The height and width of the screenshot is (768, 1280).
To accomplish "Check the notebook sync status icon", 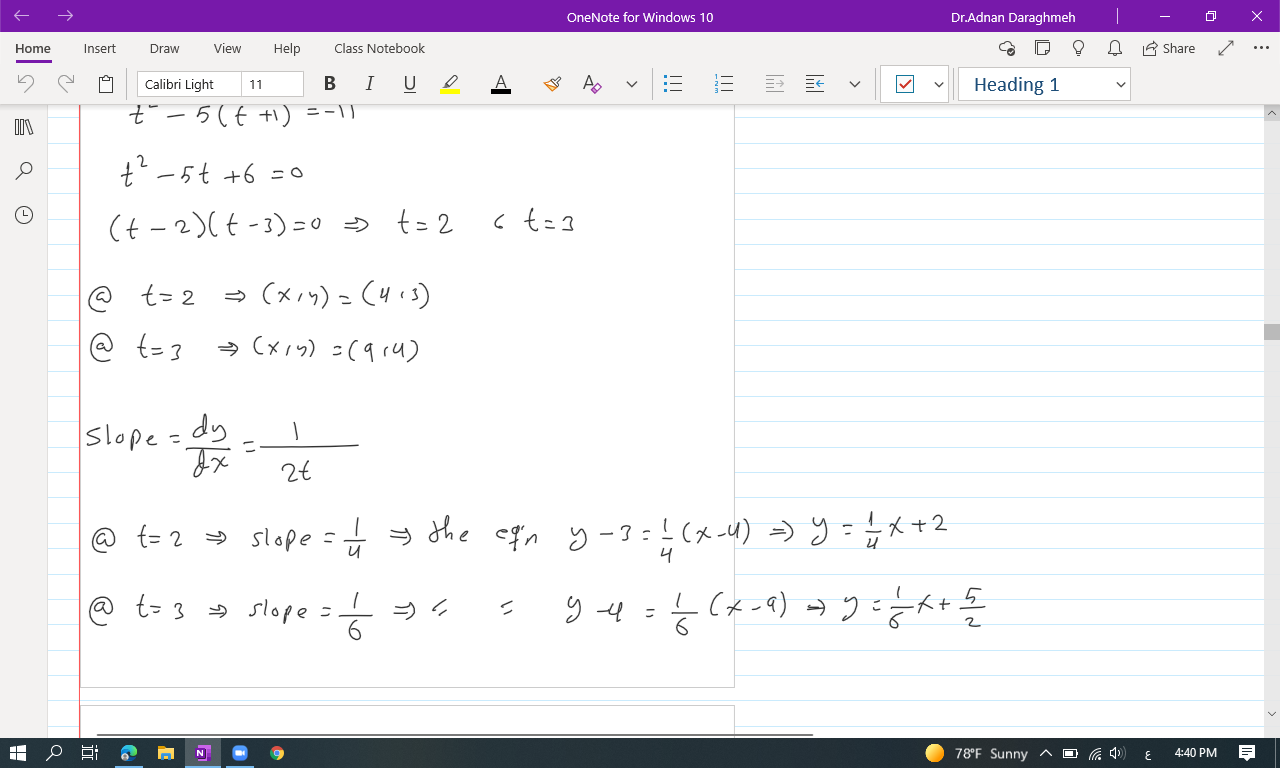I will [x=1007, y=48].
